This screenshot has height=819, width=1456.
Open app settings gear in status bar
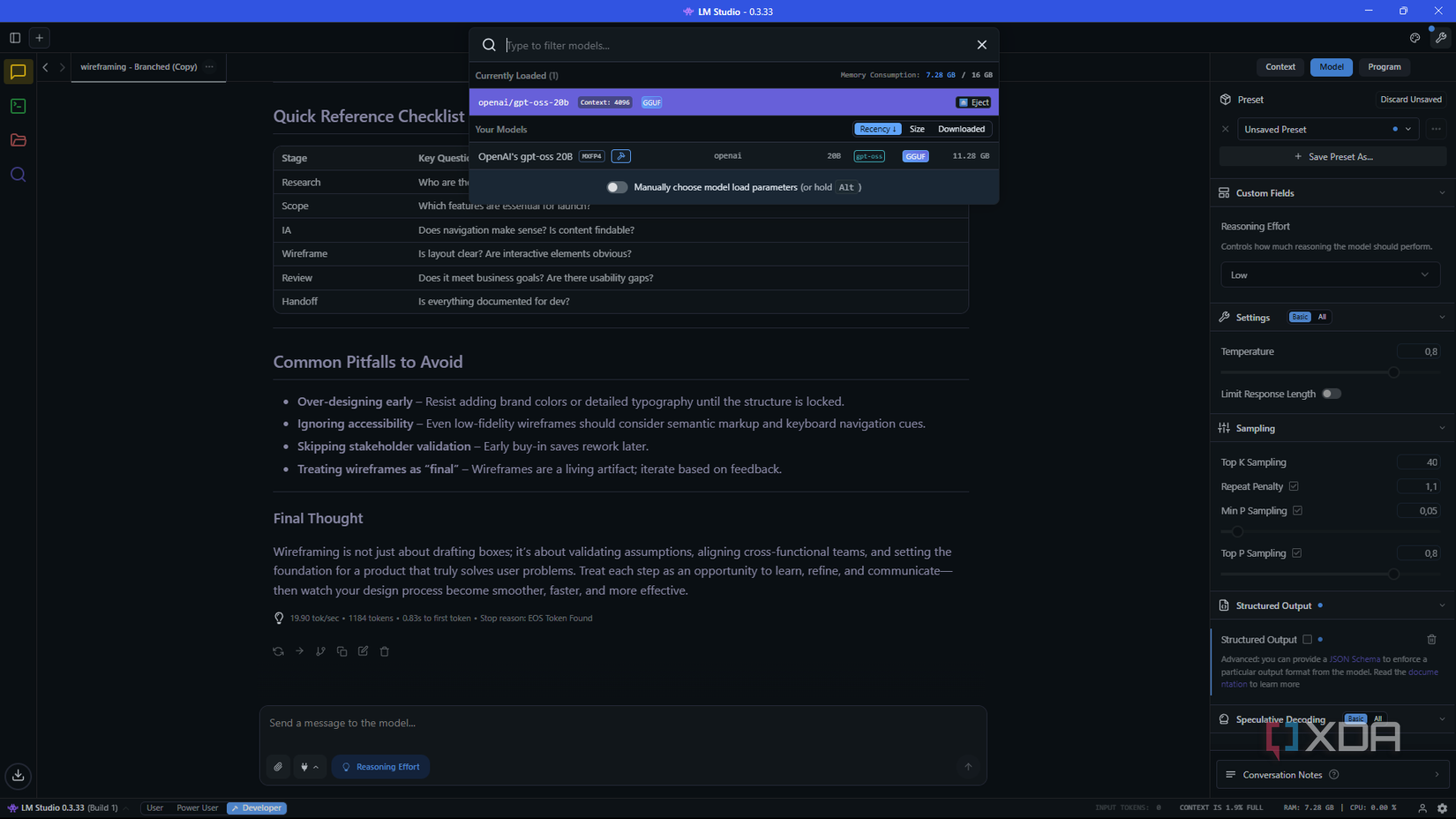[1442, 808]
